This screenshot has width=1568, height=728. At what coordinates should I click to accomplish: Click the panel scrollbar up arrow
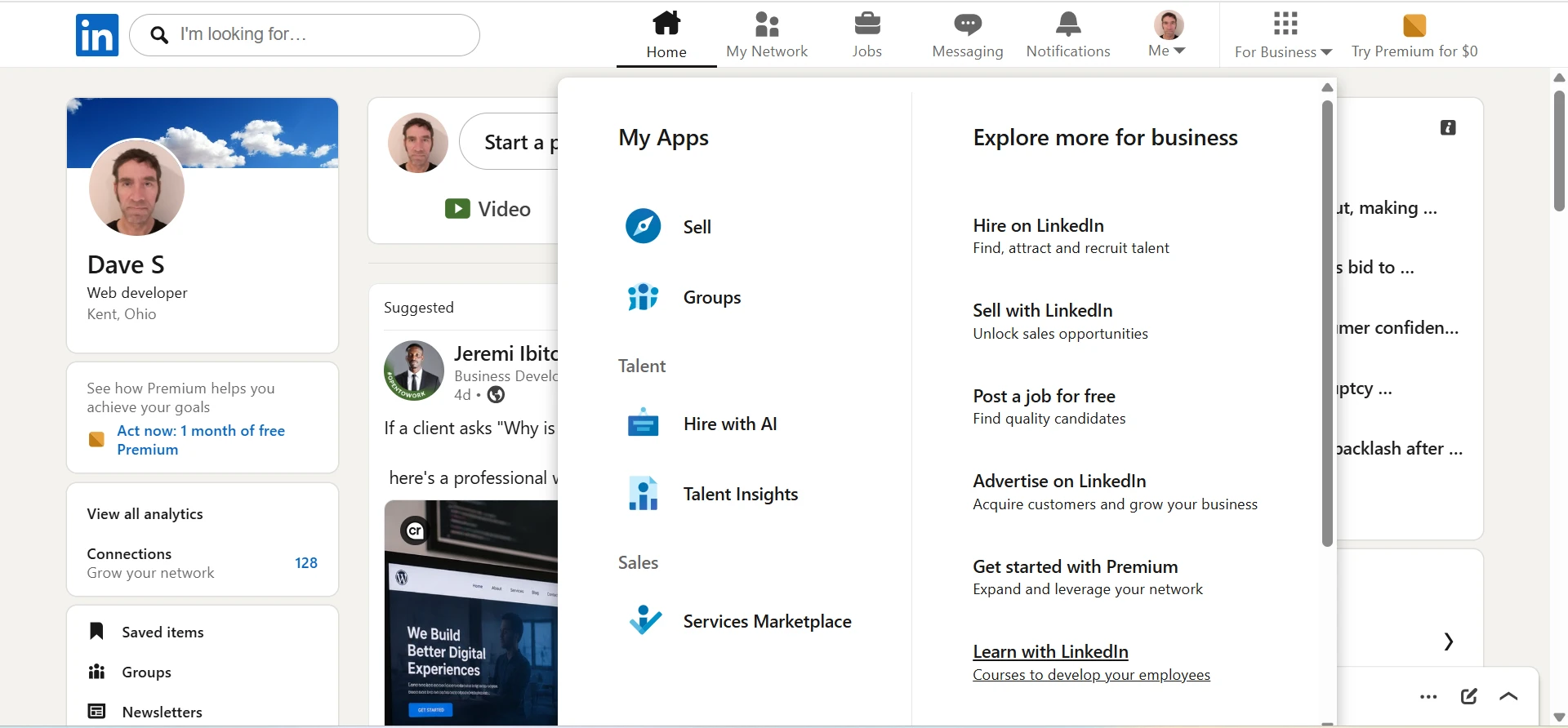pos(1327,87)
